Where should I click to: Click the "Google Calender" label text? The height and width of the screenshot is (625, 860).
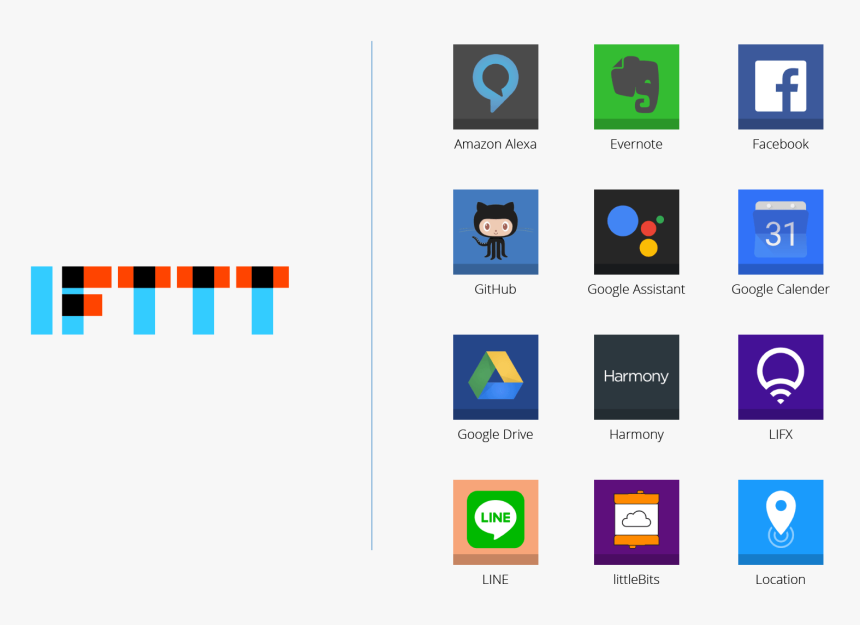point(780,289)
